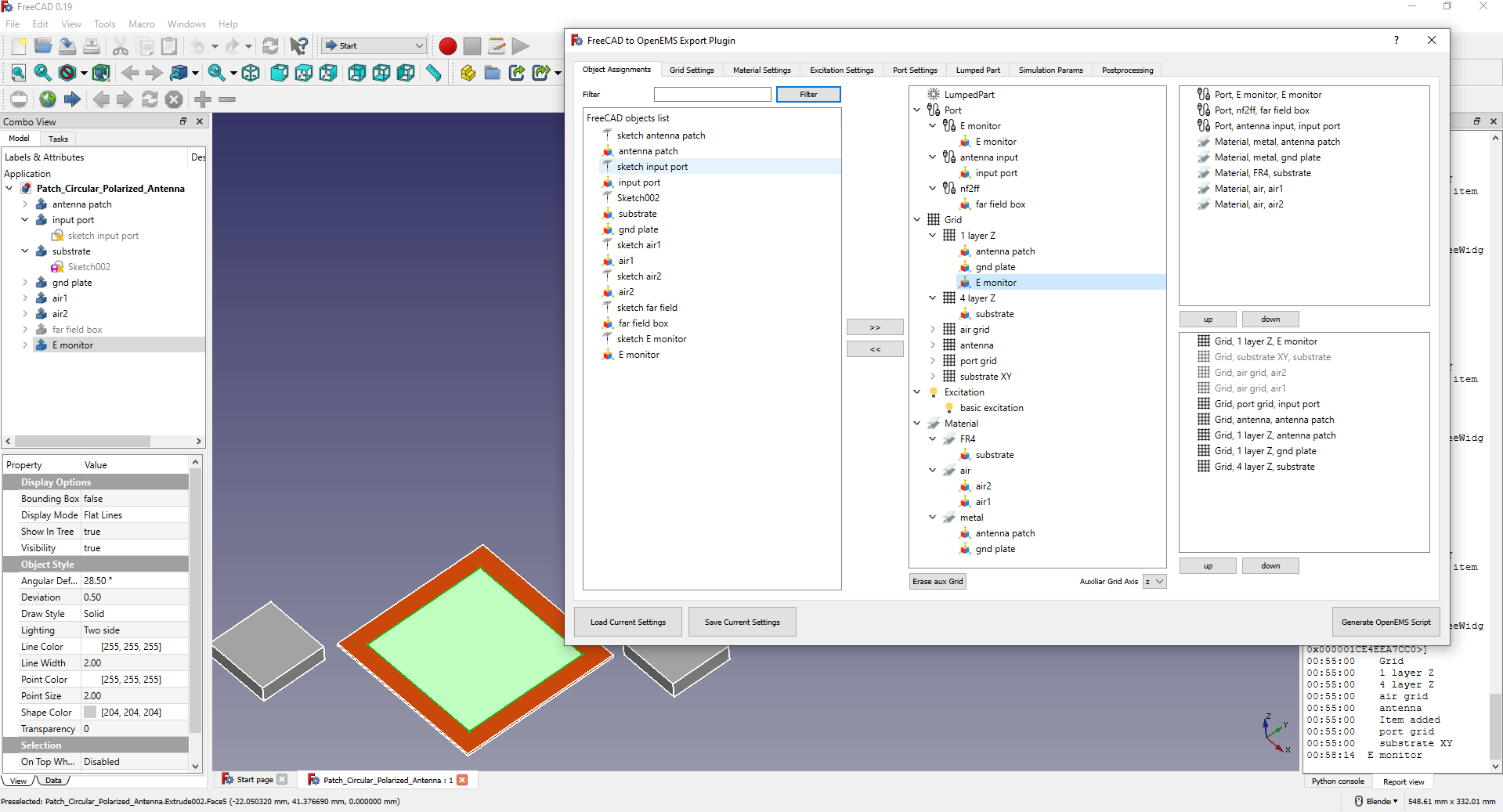This screenshot has width=1503, height=812.
Task: Switch to Tasks tab in Combo View
Action: [58, 139]
